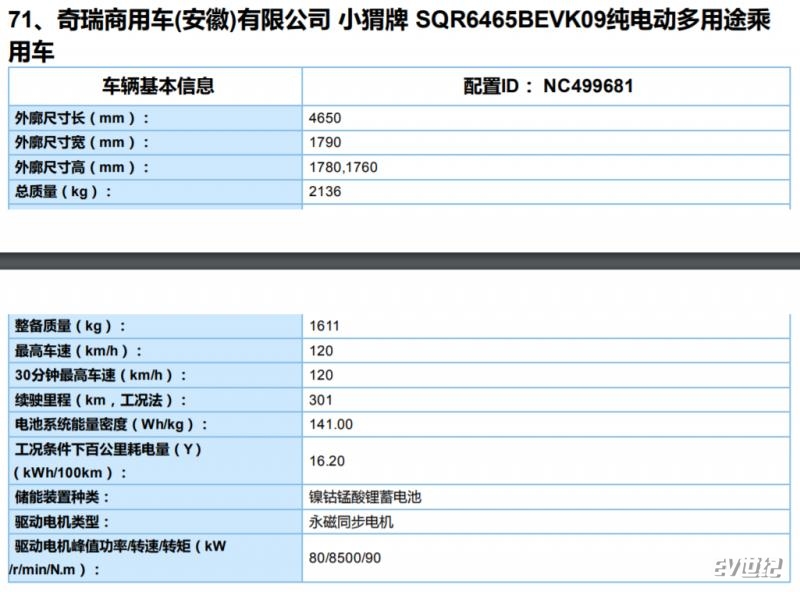Click the label 工况条件下百公里耗电量（Y）
This screenshot has height=592, width=800.
coord(108,461)
